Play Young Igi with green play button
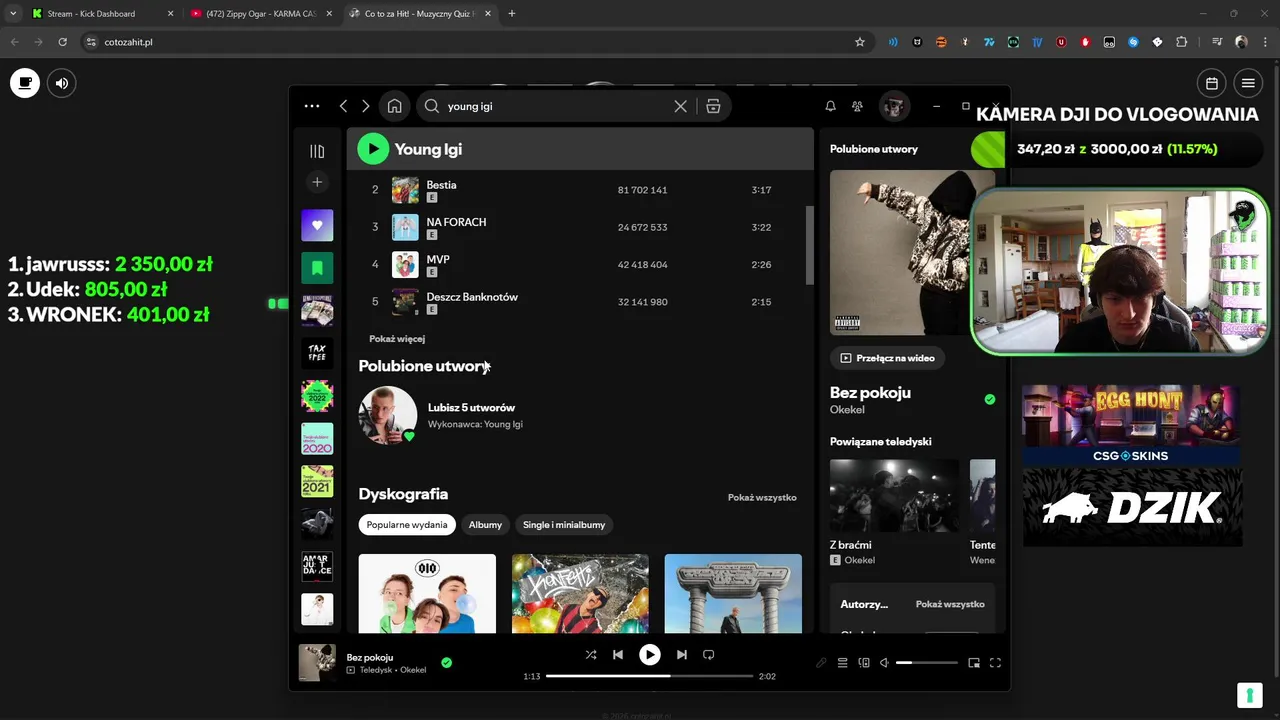 373,149
